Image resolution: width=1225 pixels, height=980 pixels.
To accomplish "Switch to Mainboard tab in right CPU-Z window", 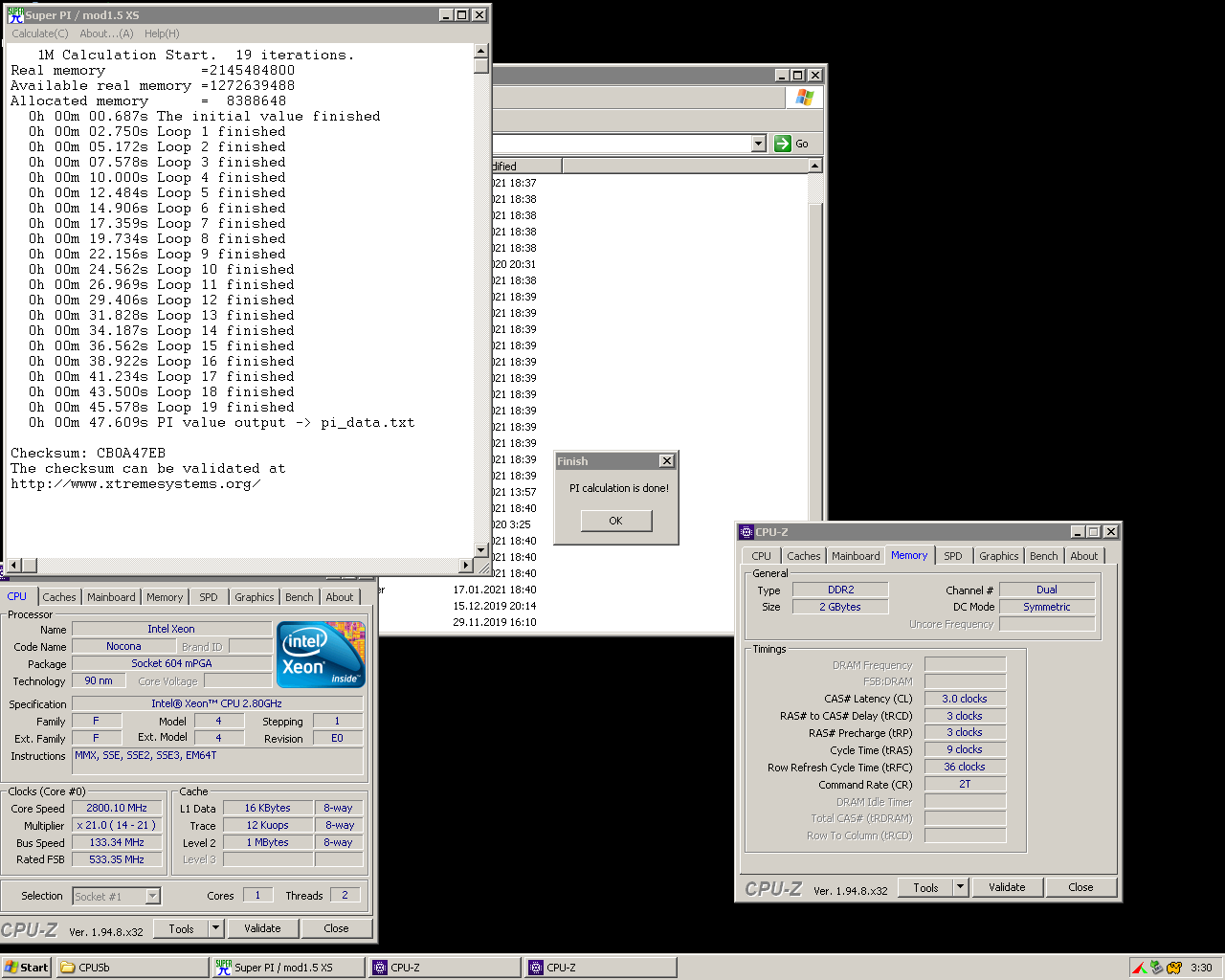I will pyautogui.click(x=856, y=556).
